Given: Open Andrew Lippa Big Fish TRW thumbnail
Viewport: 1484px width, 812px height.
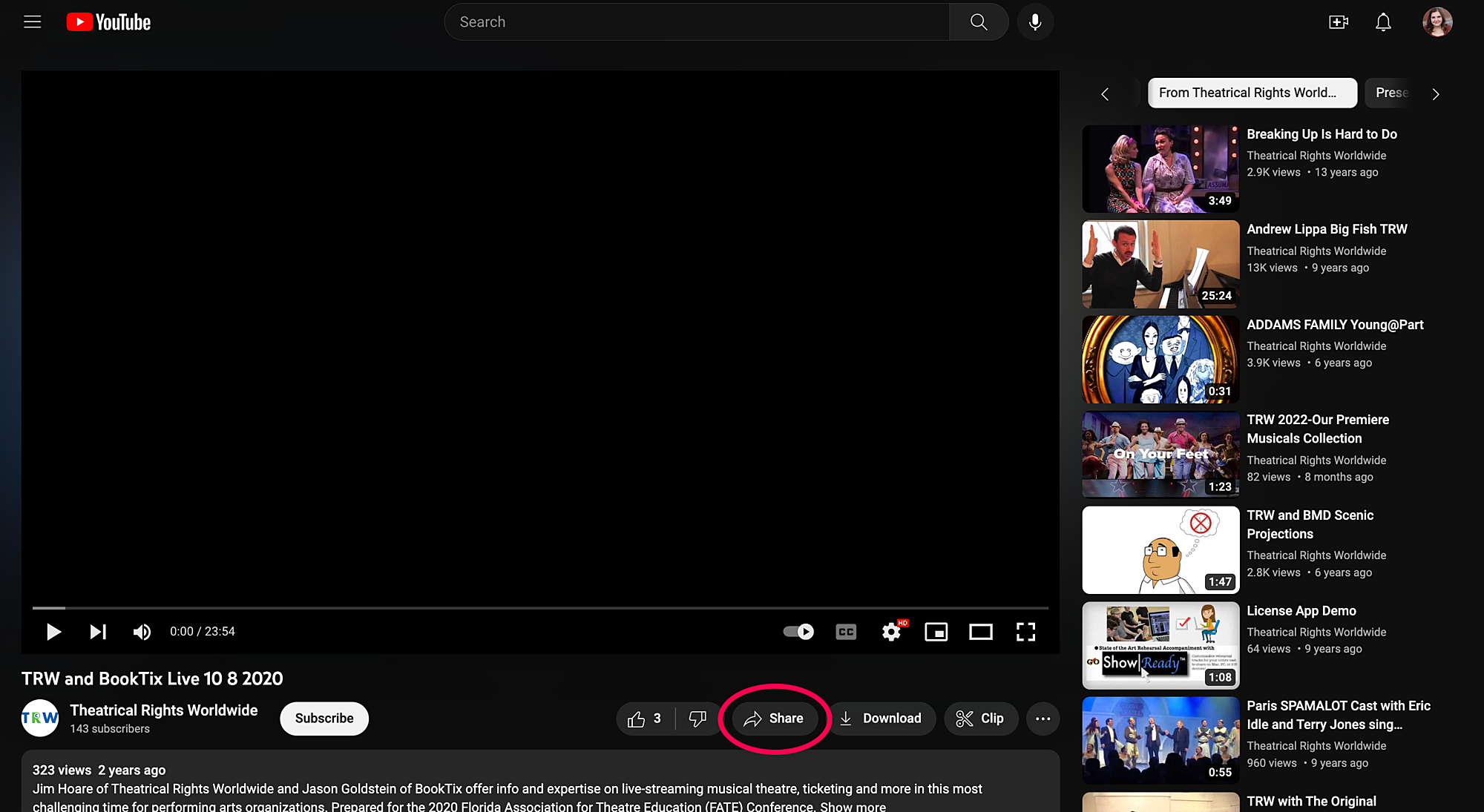Looking at the screenshot, I should 1160,264.
